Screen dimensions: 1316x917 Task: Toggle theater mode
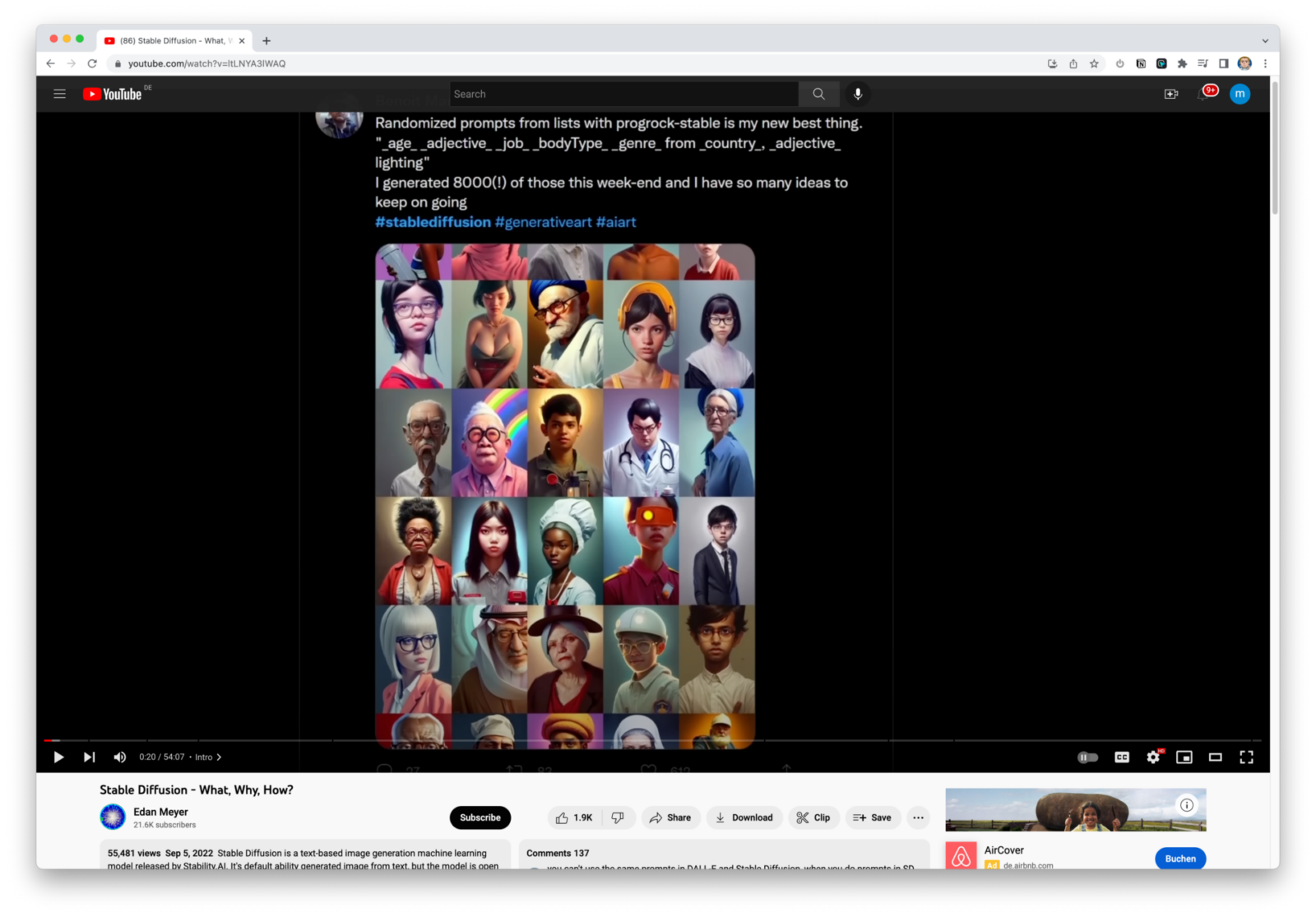(1216, 757)
